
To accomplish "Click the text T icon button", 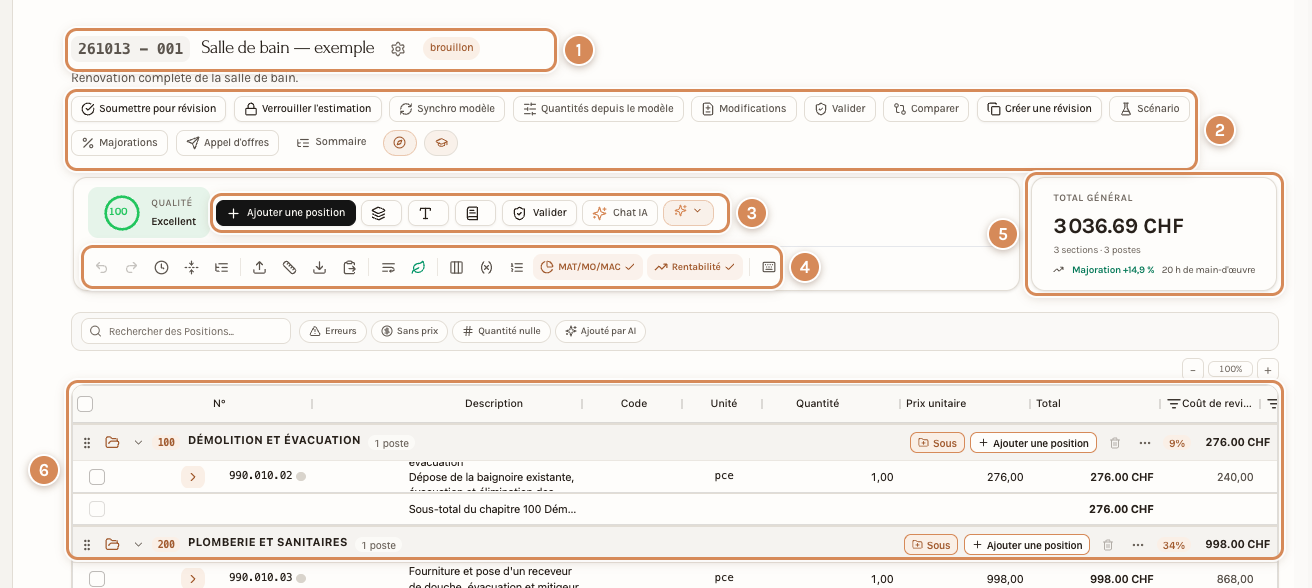I will (x=426, y=213).
